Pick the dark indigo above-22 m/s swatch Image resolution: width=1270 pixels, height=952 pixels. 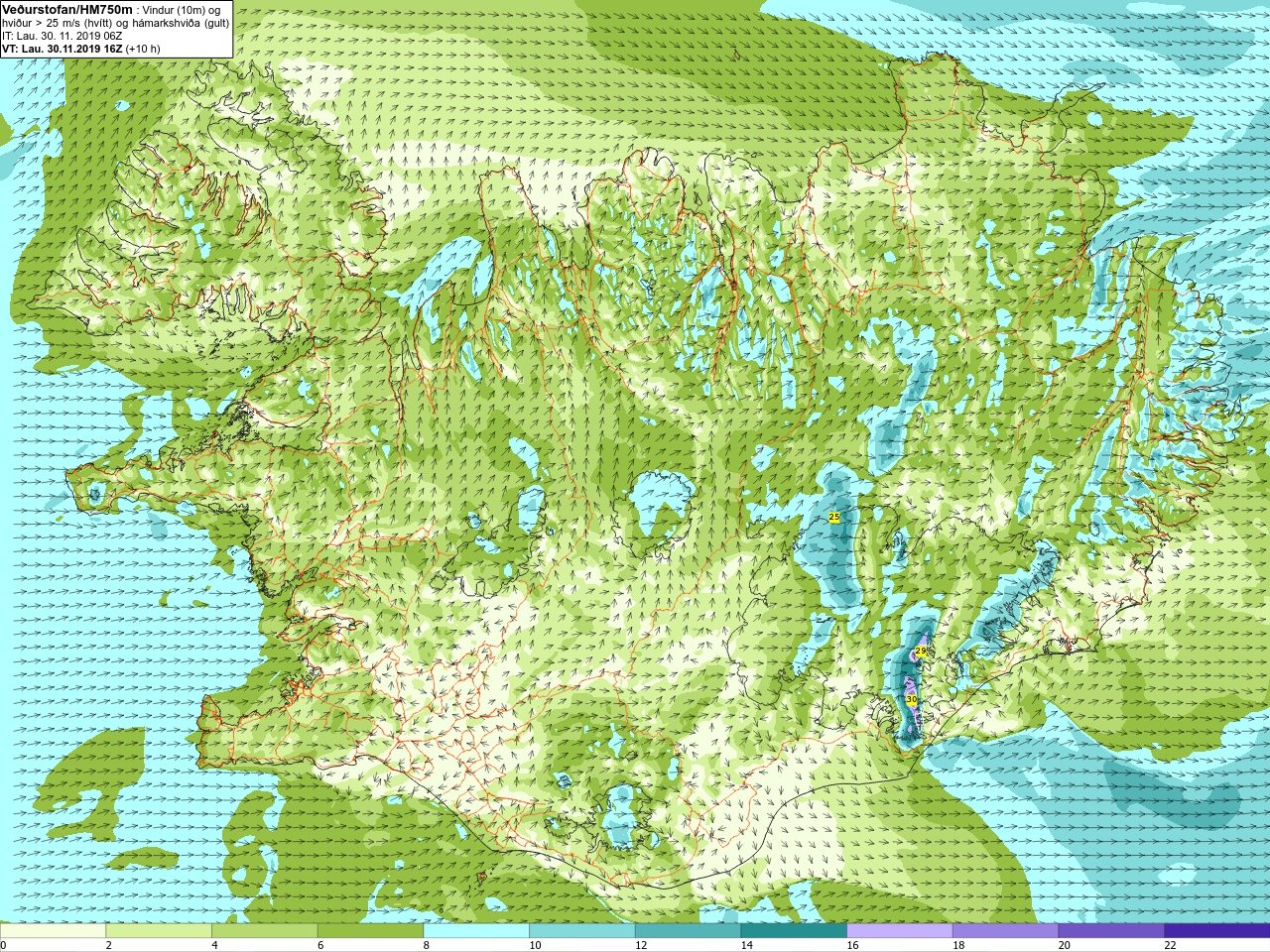point(1216,931)
